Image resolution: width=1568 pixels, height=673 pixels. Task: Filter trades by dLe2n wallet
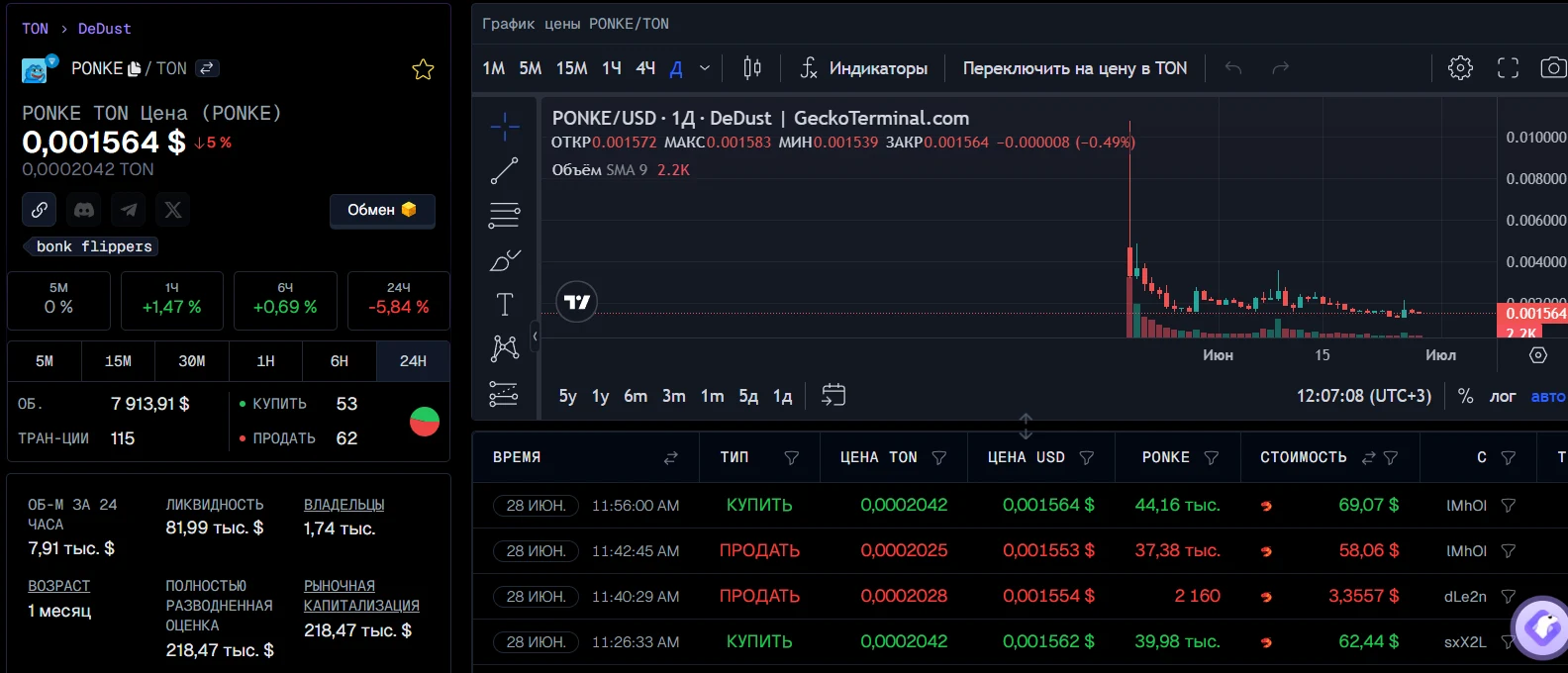coord(1509,597)
